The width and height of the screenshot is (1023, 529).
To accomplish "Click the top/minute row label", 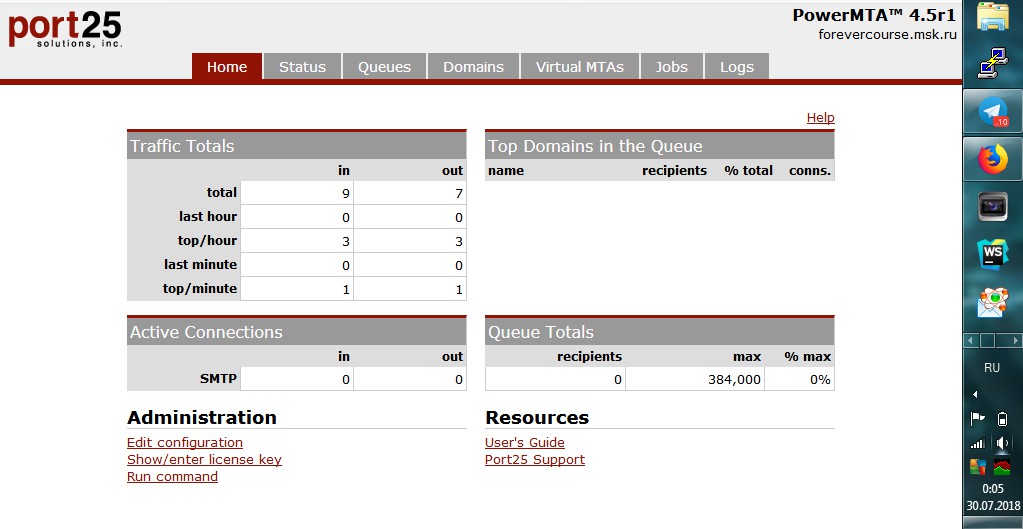I will click(x=200, y=288).
